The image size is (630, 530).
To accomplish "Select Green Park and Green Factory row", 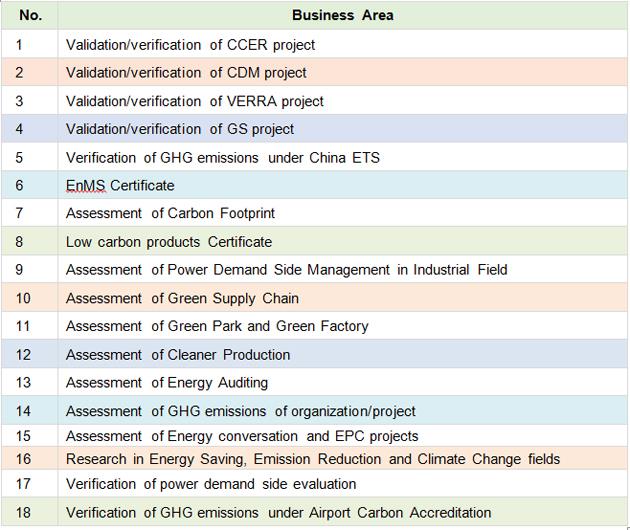I will point(217,326).
